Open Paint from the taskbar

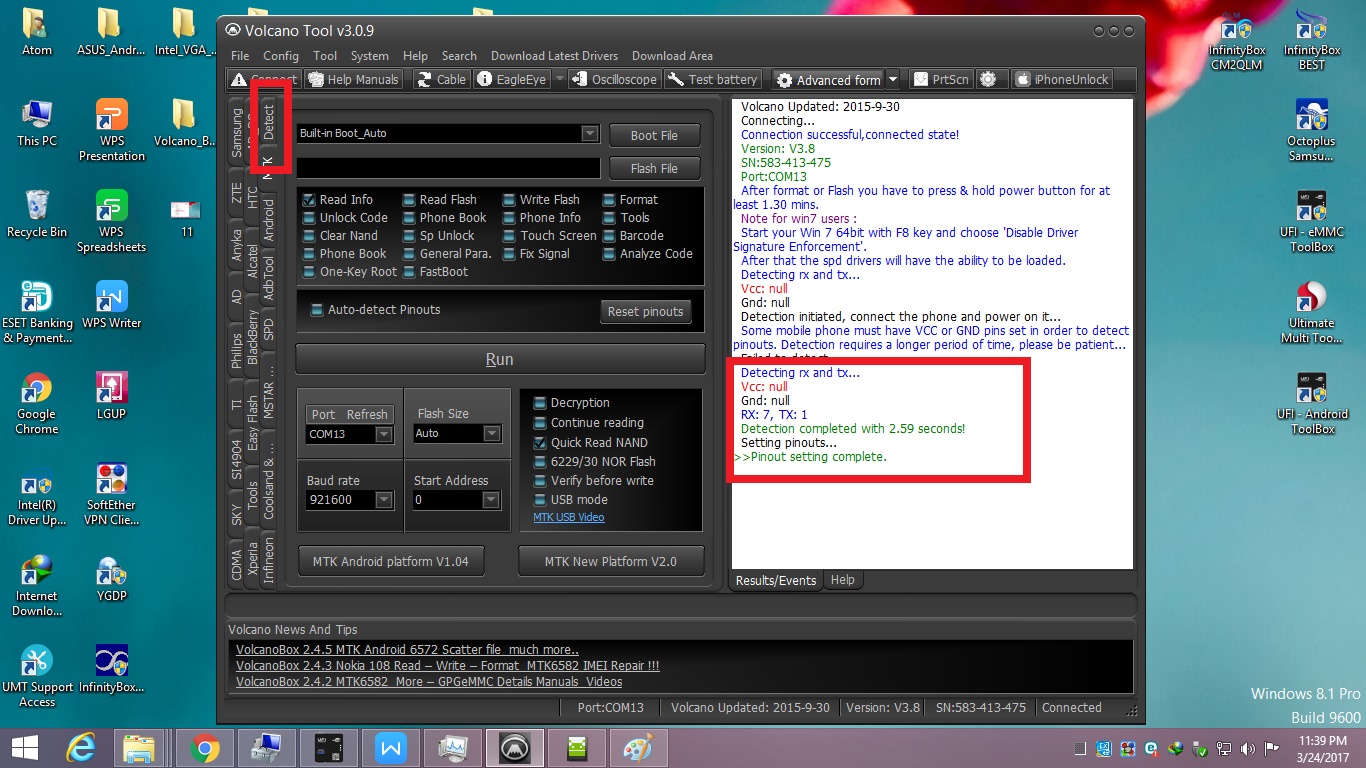638,747
